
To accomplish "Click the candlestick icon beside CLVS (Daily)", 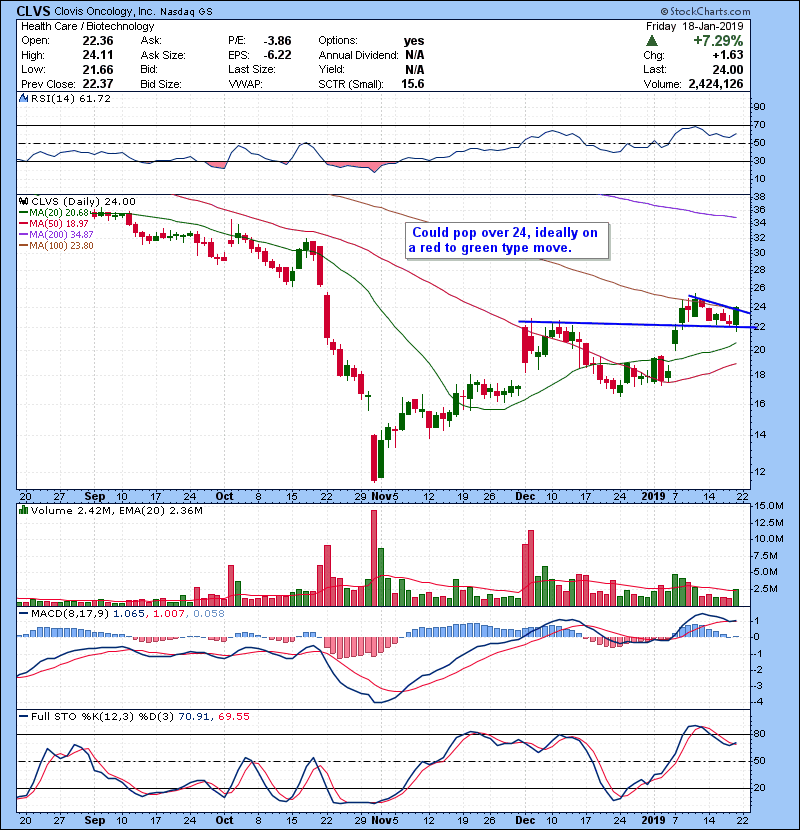I will [x=23, y=201].
